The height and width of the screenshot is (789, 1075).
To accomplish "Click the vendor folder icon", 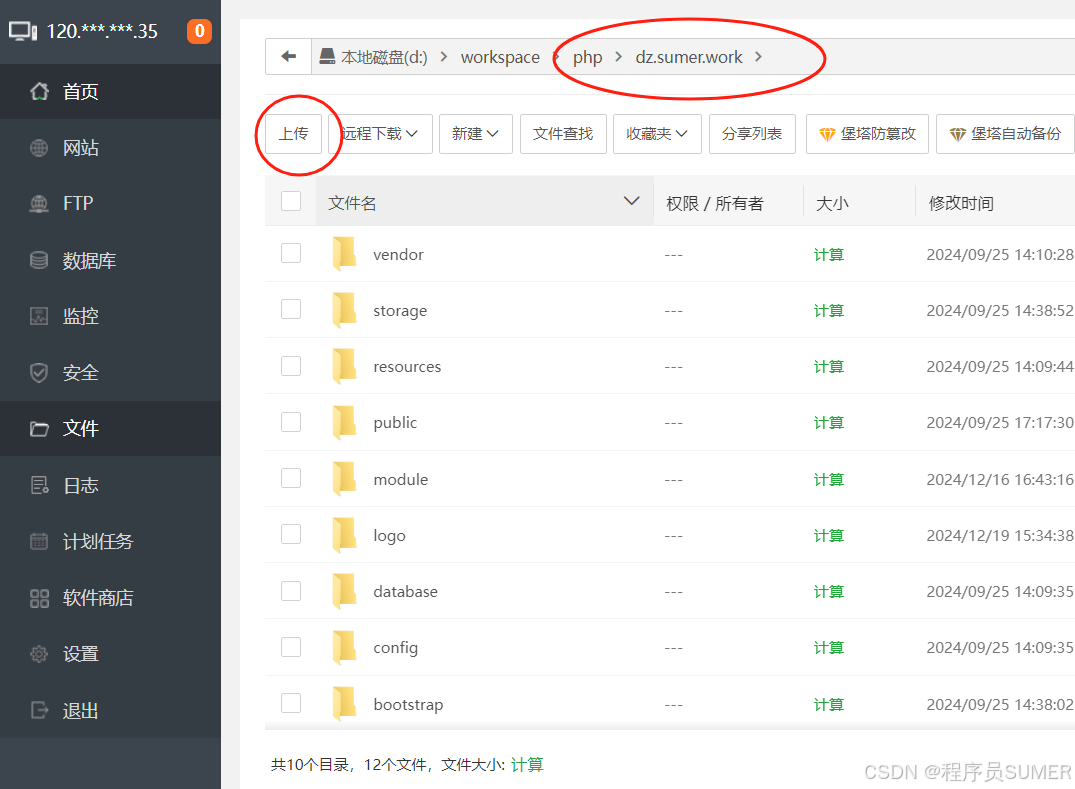I will (344, 254).
